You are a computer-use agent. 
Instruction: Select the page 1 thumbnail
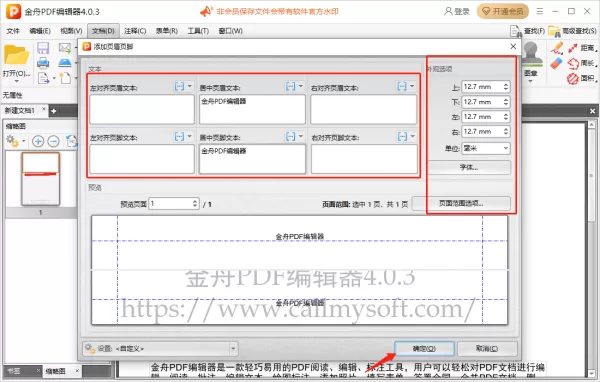(x=41, y=179)
